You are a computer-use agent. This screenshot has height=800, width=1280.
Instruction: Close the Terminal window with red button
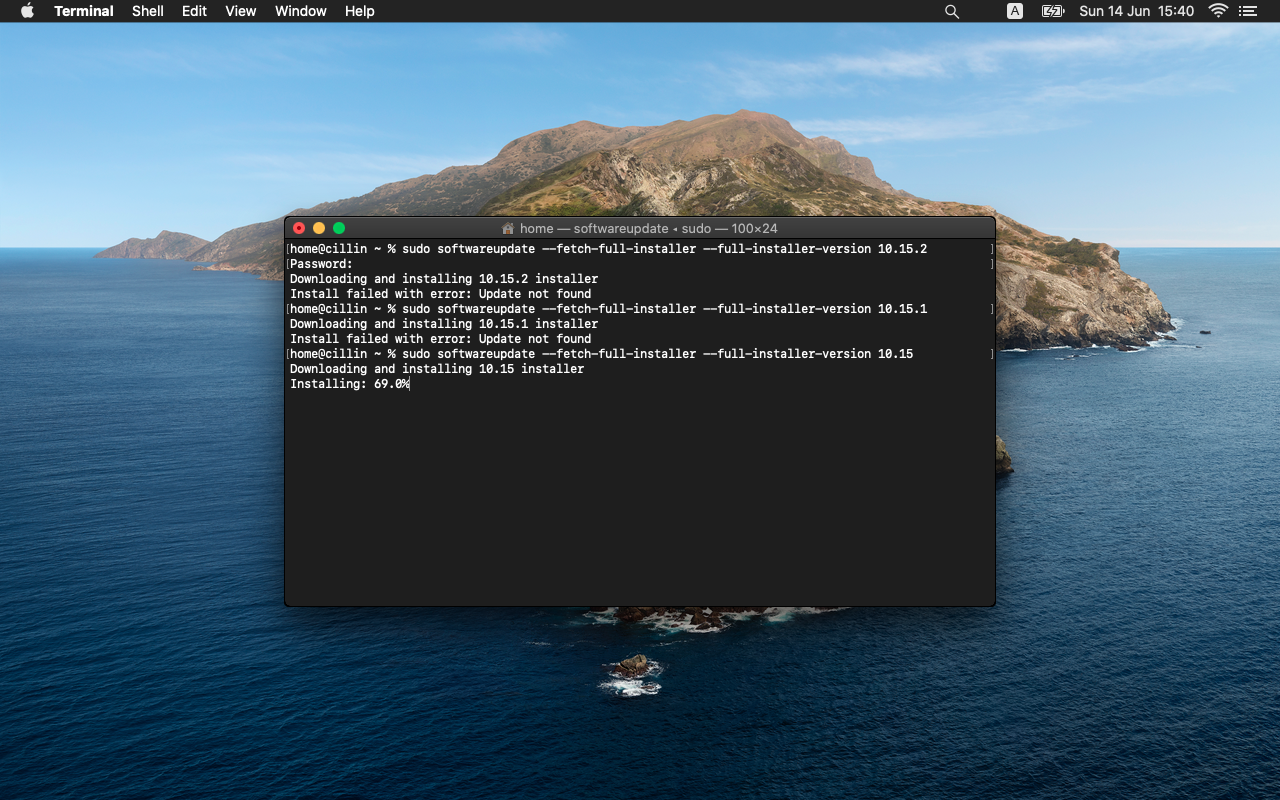(x=299, y=228)
